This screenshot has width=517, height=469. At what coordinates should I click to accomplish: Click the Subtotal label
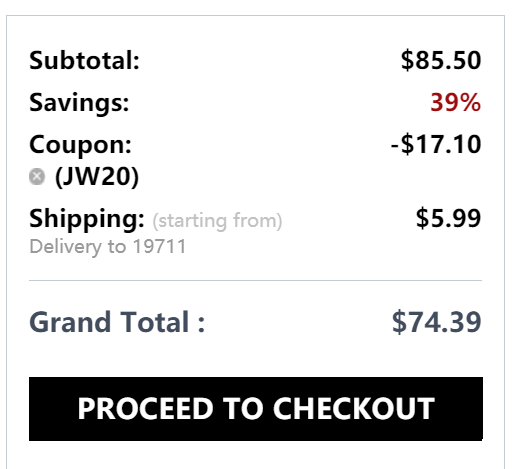click(x=84, y=60)
